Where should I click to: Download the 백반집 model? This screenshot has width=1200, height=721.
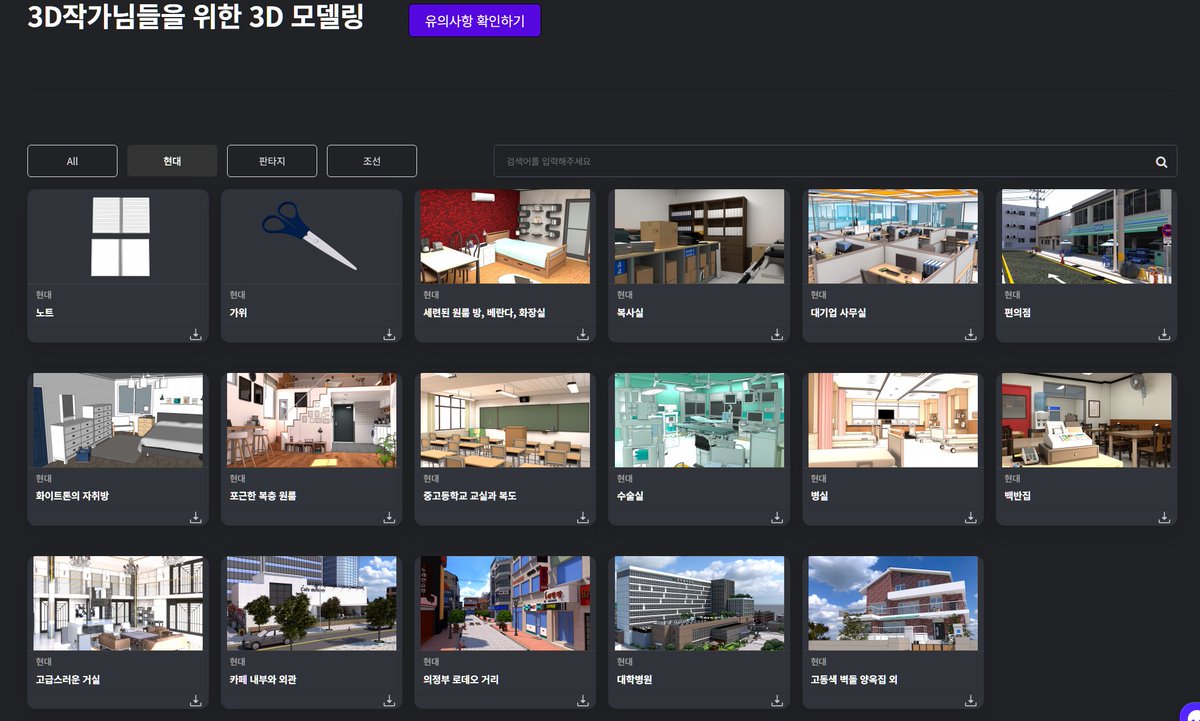pos(1164,517)
